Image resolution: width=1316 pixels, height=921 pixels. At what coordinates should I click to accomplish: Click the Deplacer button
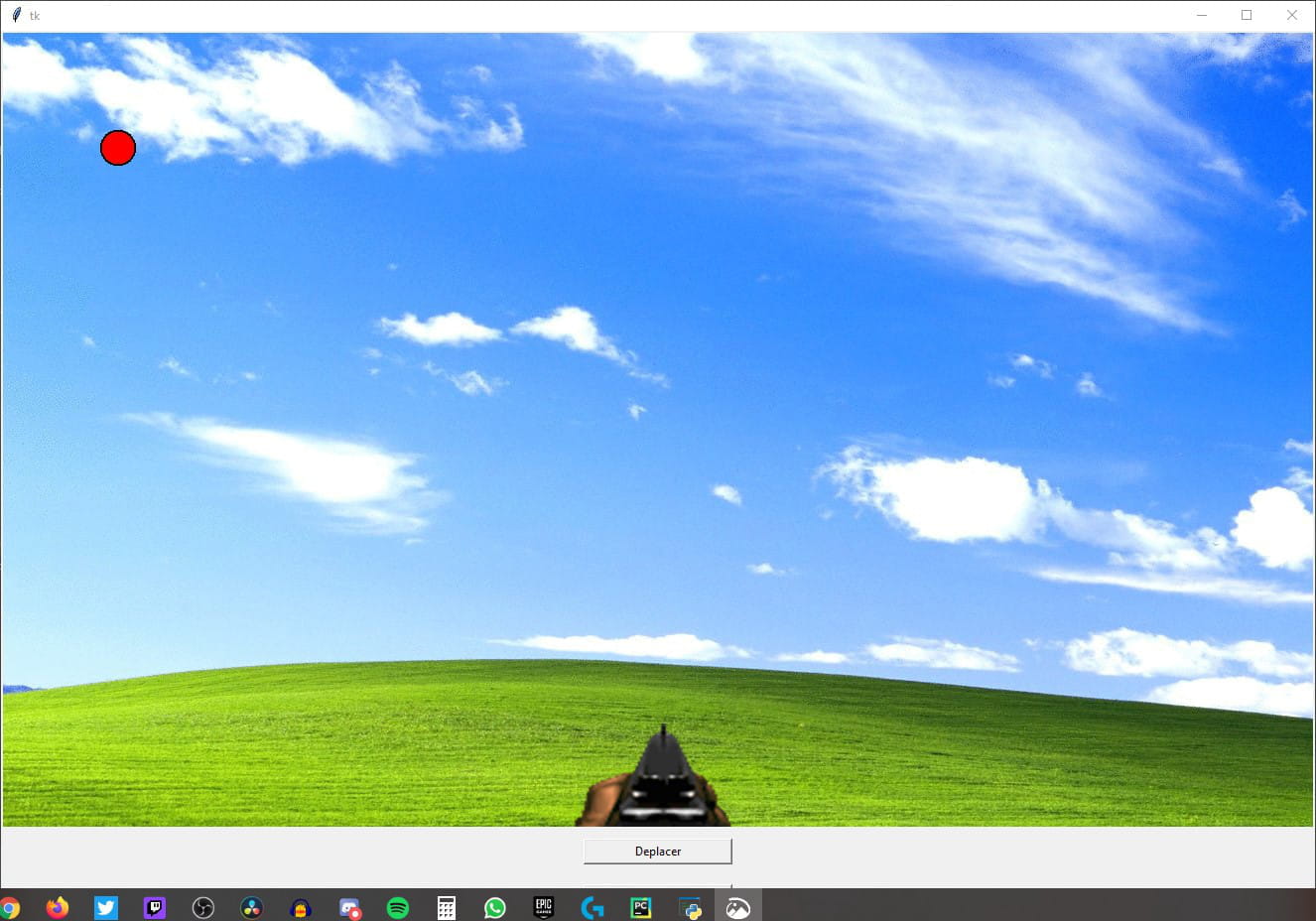coord(657,851)
